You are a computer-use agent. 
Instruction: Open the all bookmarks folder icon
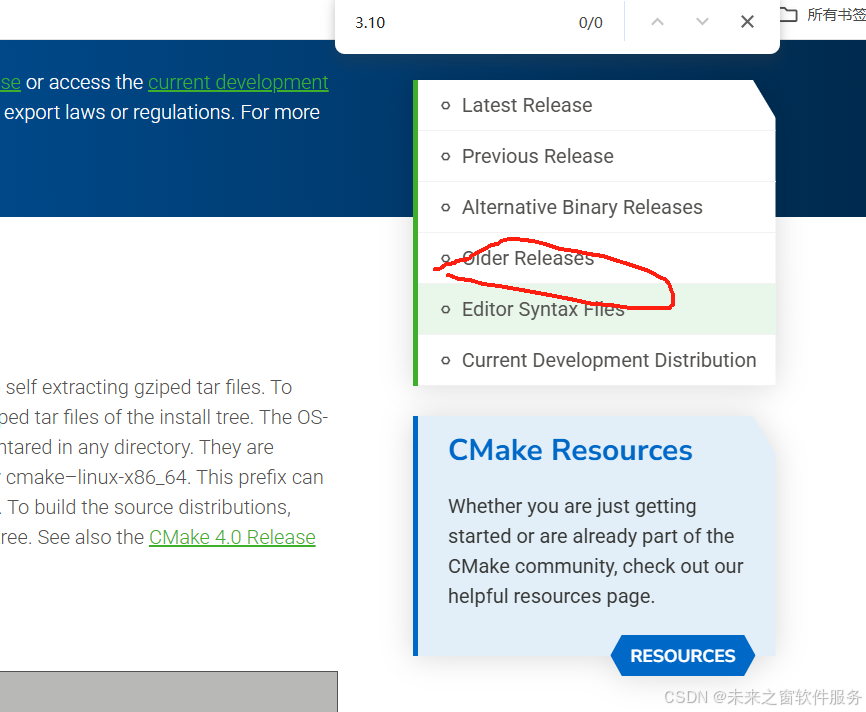click(x=789, y=15)
